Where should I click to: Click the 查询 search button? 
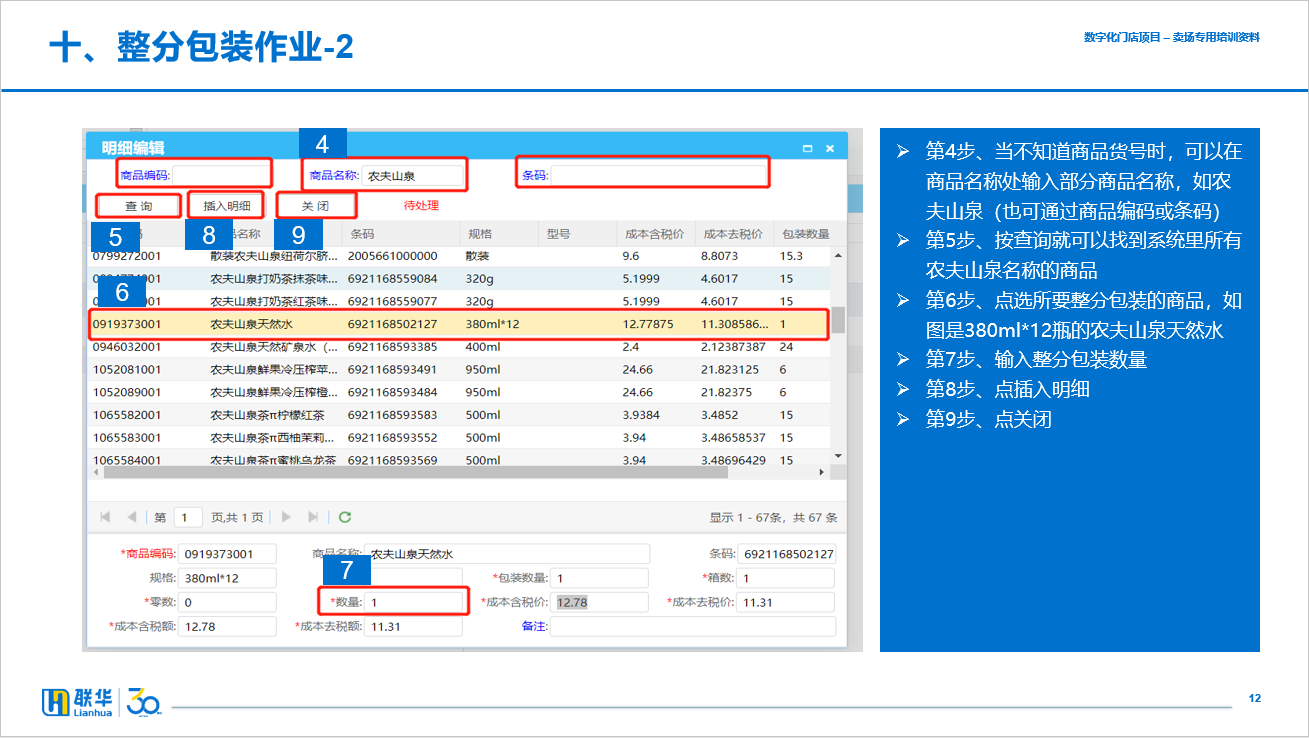click(138, 206)
